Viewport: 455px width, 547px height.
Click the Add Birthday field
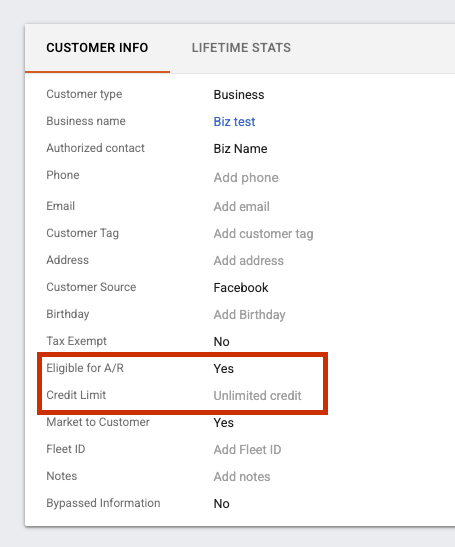click(249, 315)
